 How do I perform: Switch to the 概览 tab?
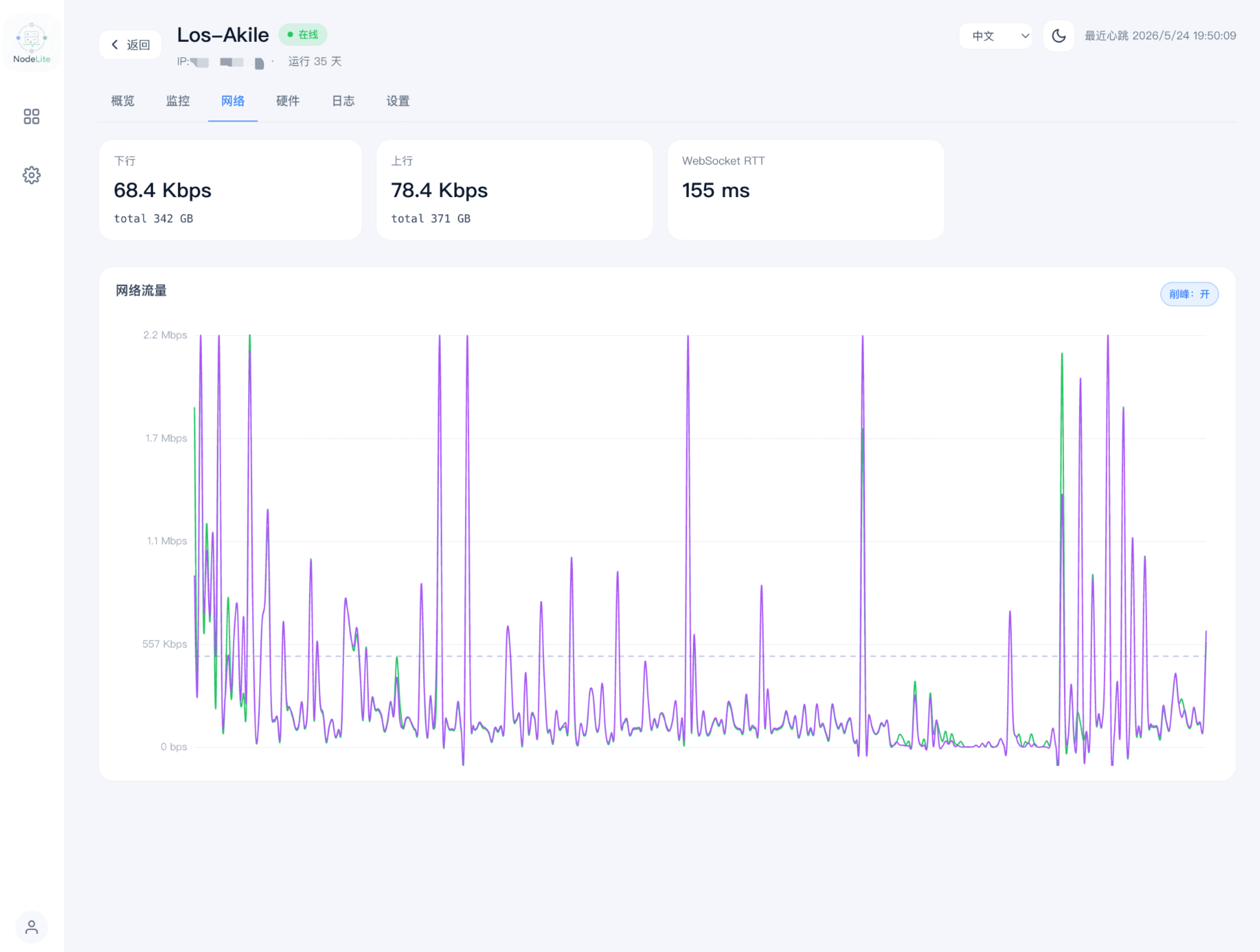pyautogui.click(x=123, y=101)
